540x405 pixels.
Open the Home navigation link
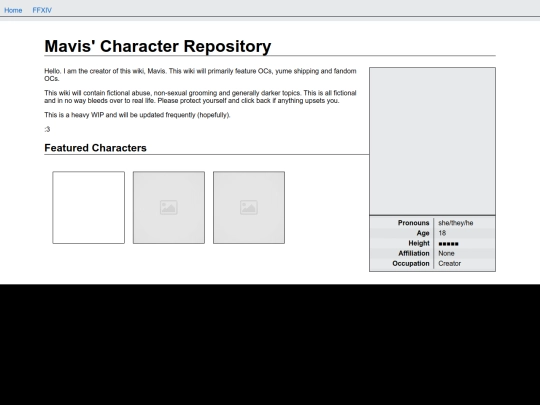[13, 10]
